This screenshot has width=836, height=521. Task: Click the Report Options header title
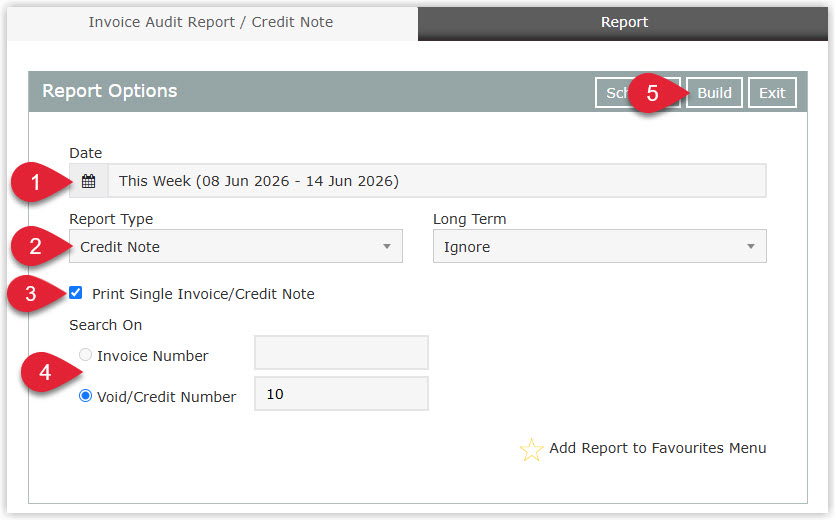coord(110,91)
